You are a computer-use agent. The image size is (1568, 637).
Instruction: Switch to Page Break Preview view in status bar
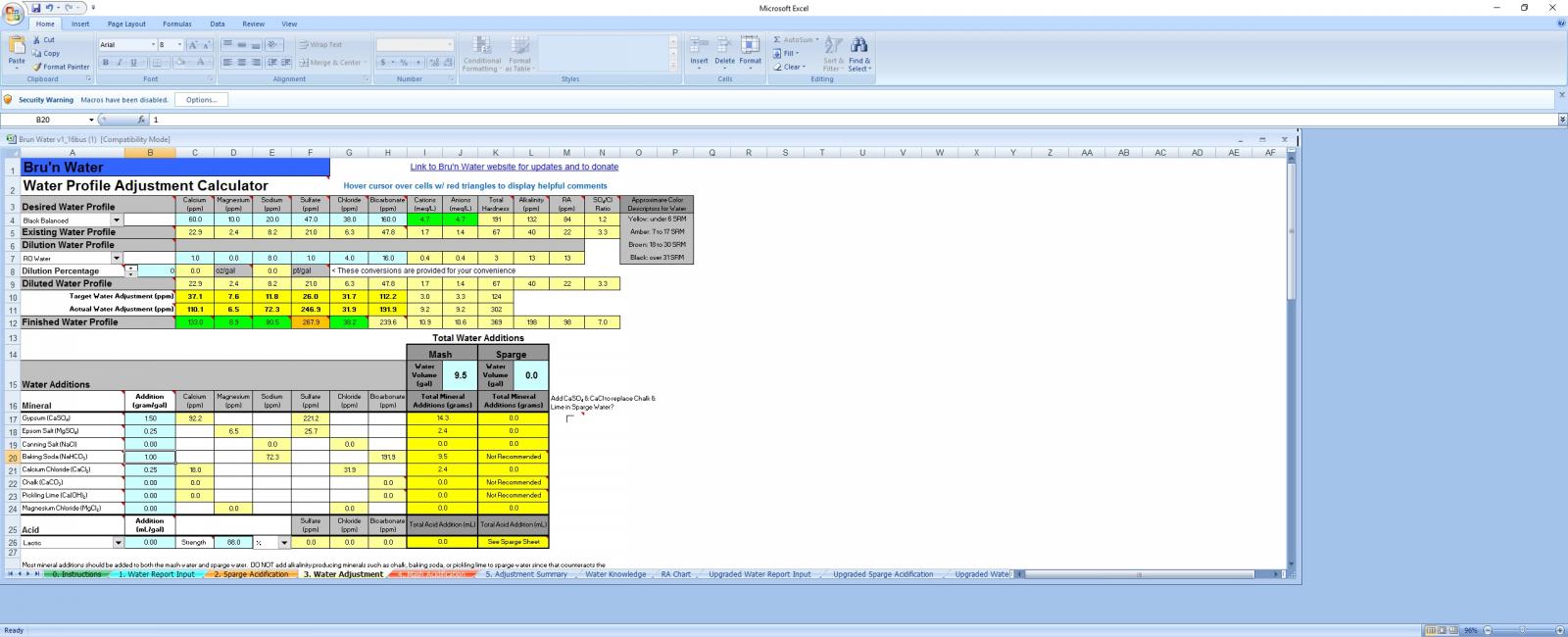pyautogui.click(x=1452, y=630)
